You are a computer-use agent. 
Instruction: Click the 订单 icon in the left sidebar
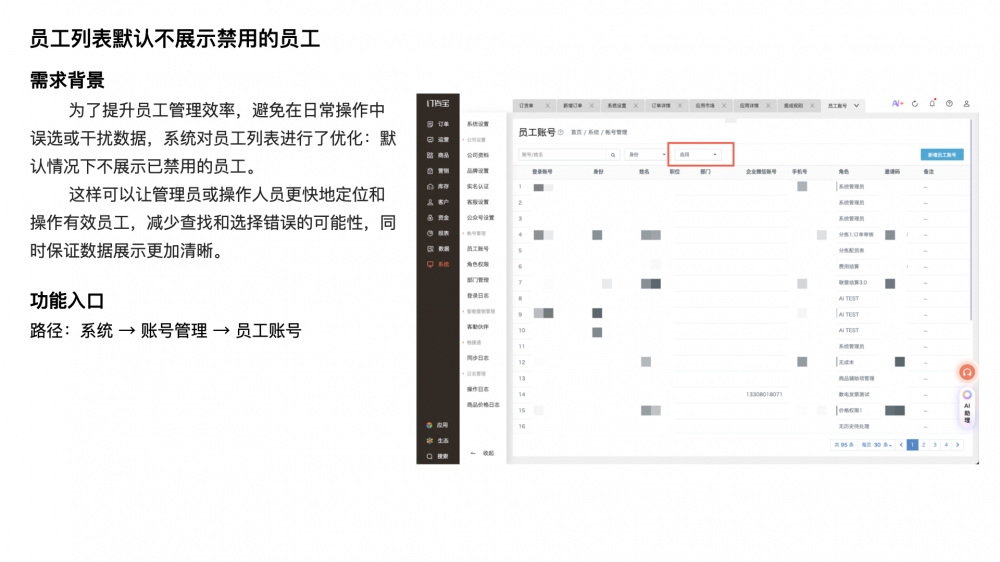click(x=430, y=124)
